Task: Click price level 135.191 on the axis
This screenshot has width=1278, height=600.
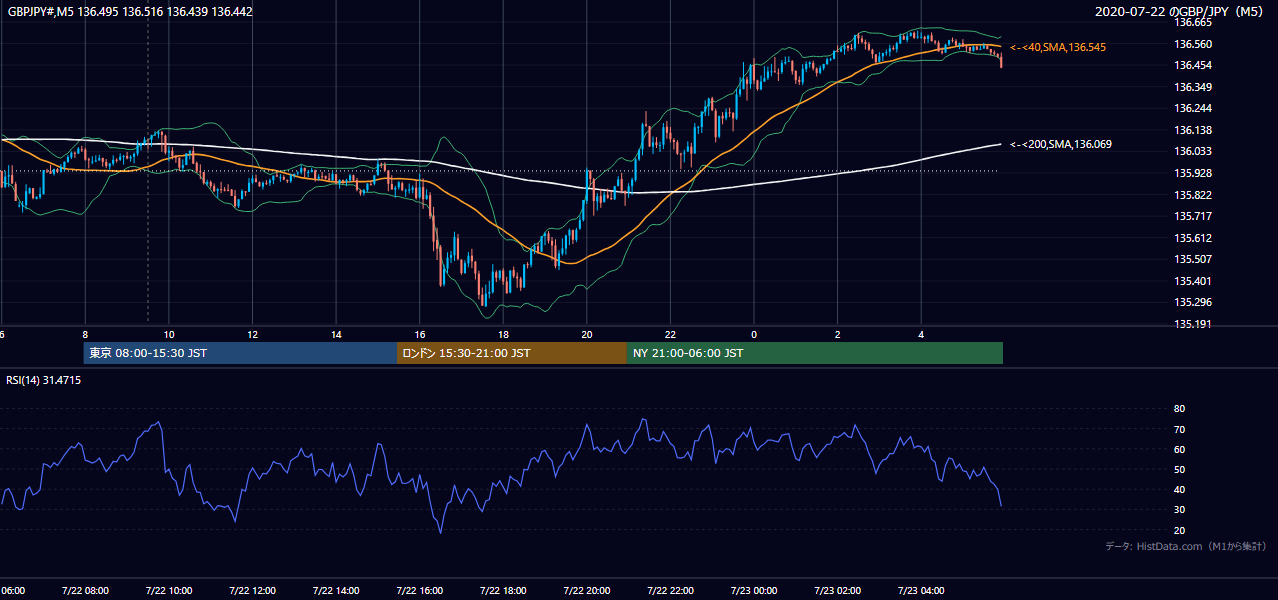Action: (1193, 324)
